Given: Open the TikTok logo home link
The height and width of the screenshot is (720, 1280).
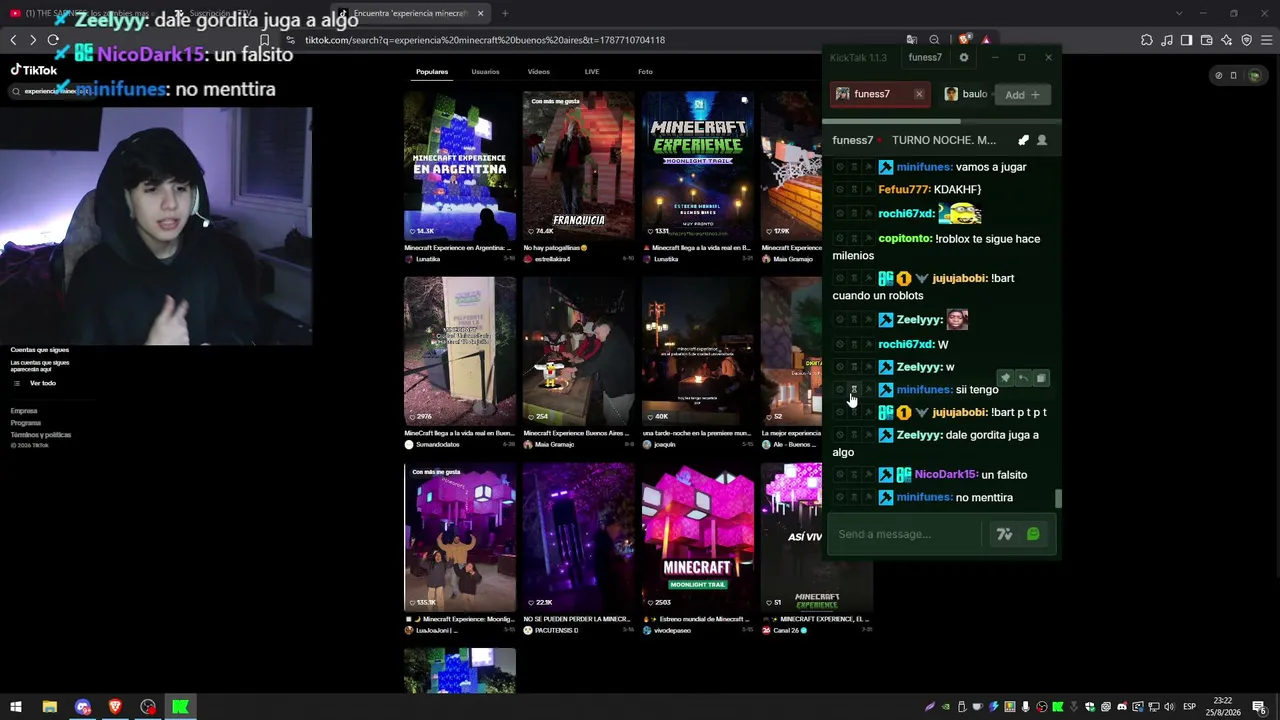Looking at the screenshot, I should pyautogui.click(x=34, y=70).
